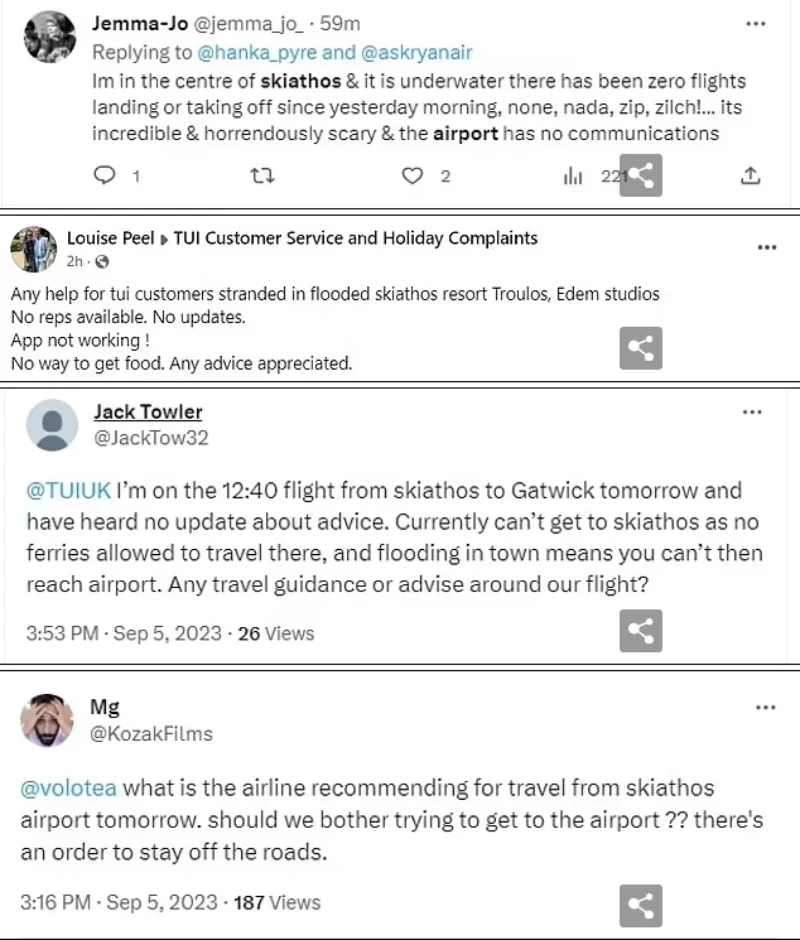Share Jack Towler's tweet
The image size is (800, 940).
coord(641,631)
